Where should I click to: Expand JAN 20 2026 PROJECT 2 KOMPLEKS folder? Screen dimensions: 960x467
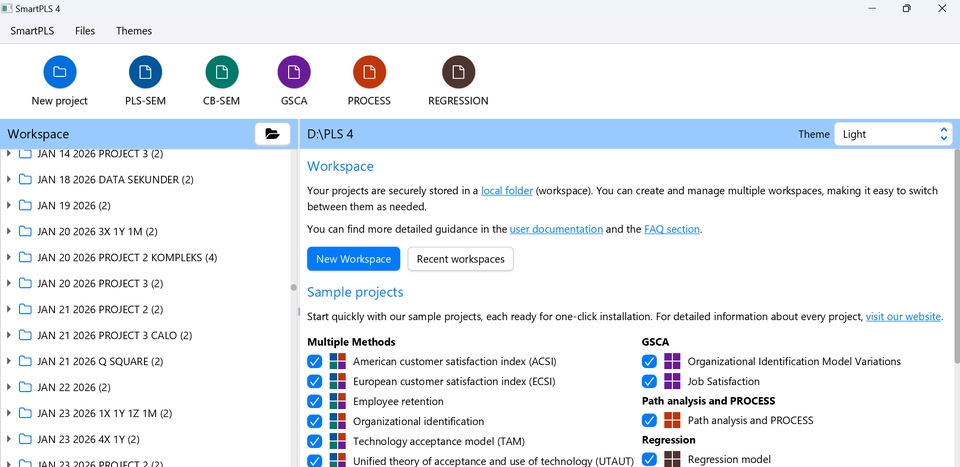click(x=9, y=257)
